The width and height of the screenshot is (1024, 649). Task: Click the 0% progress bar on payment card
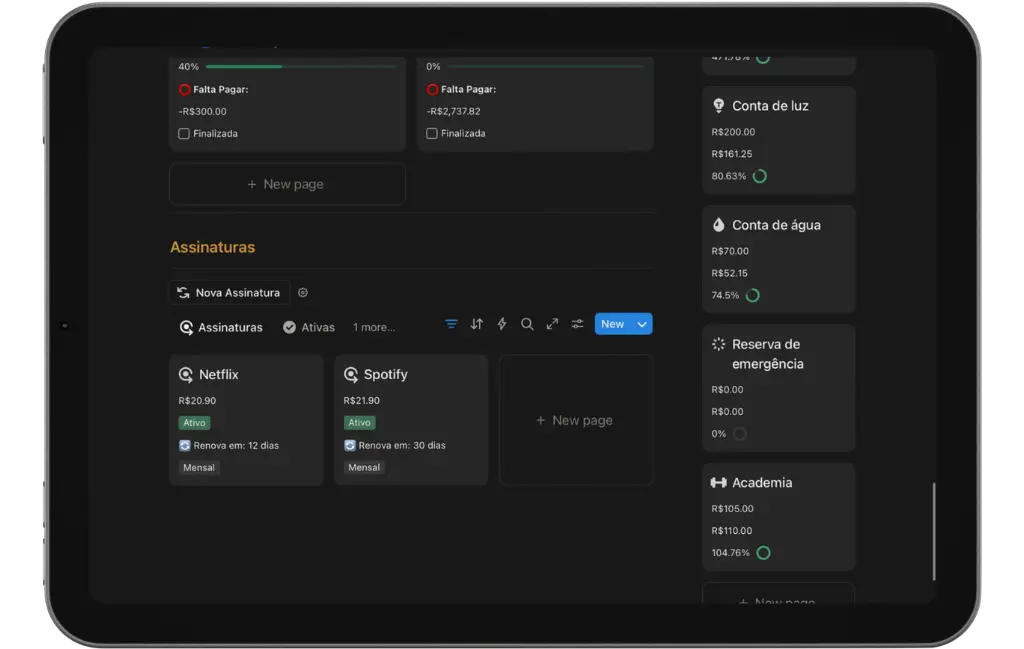(546, 67)
